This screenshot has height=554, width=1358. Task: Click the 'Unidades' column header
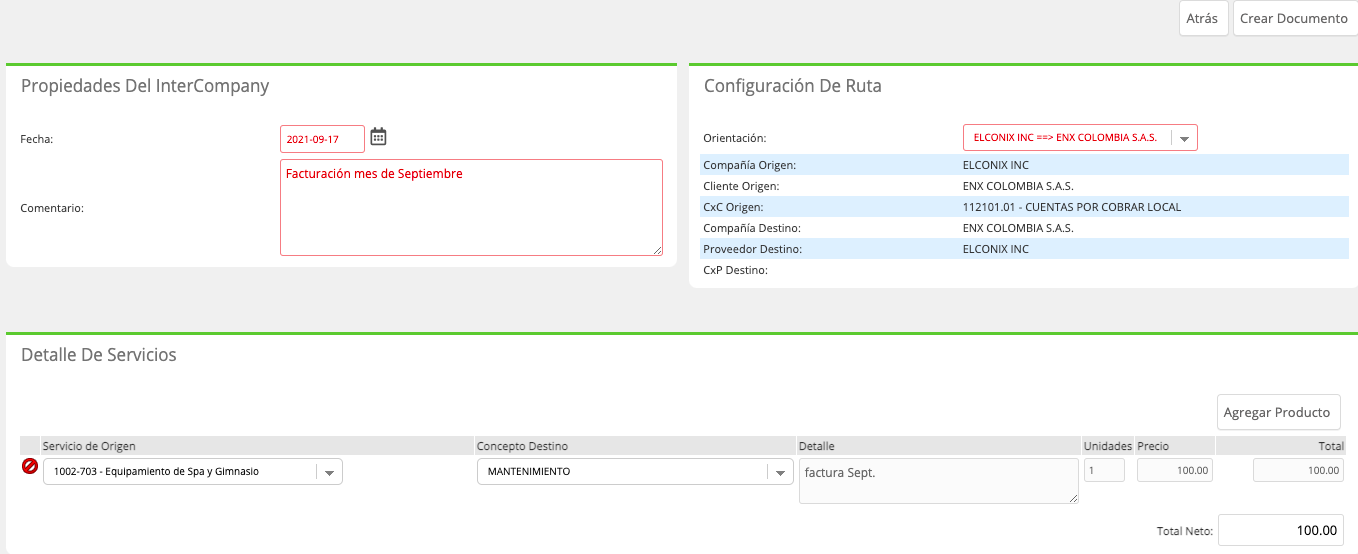pyautogui.click(x=1108, y=446)
